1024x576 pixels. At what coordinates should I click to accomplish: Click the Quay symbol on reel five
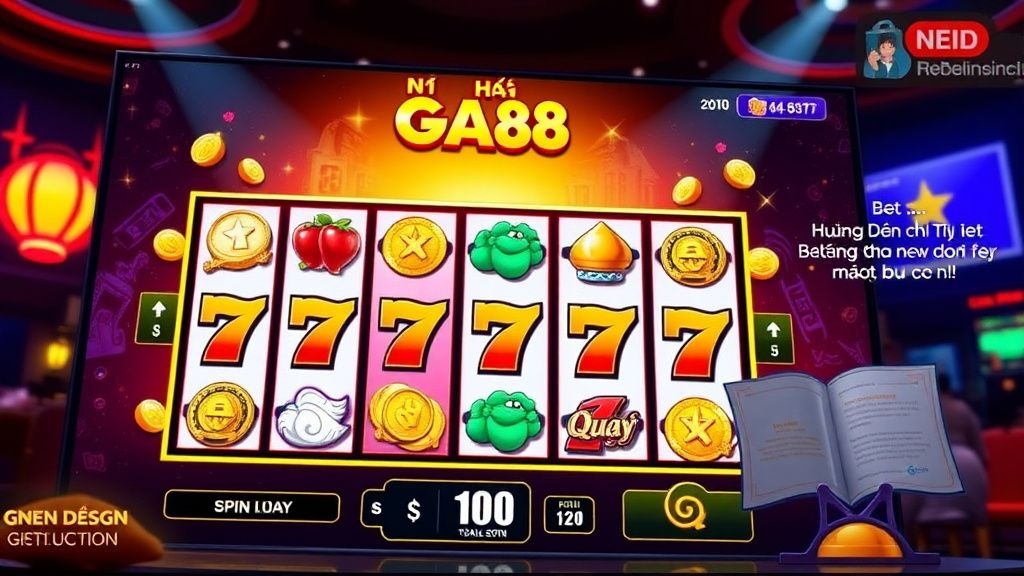pyautogui.click(x=601, y=426)
